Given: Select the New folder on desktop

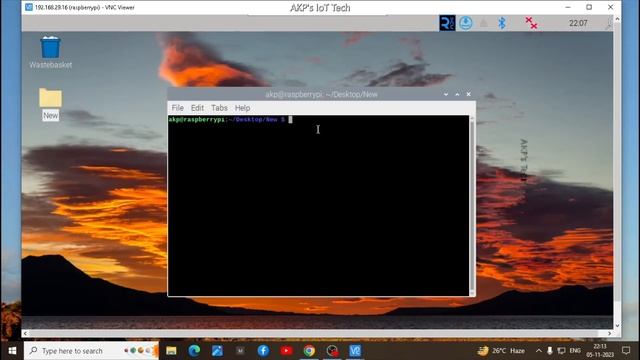Looking at the screenshot, I should (x=50, y=104).
